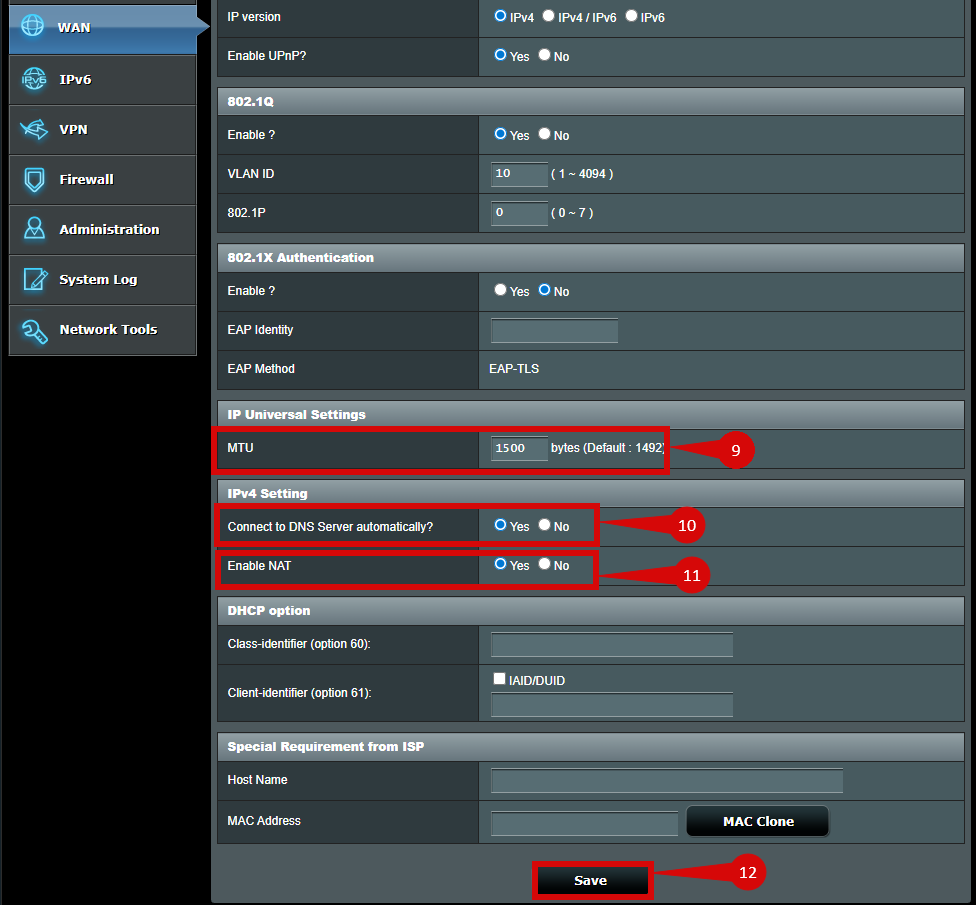Click the WAN globe icon in sidebar
Screen dimensions: 976x905
pos(33,27)
